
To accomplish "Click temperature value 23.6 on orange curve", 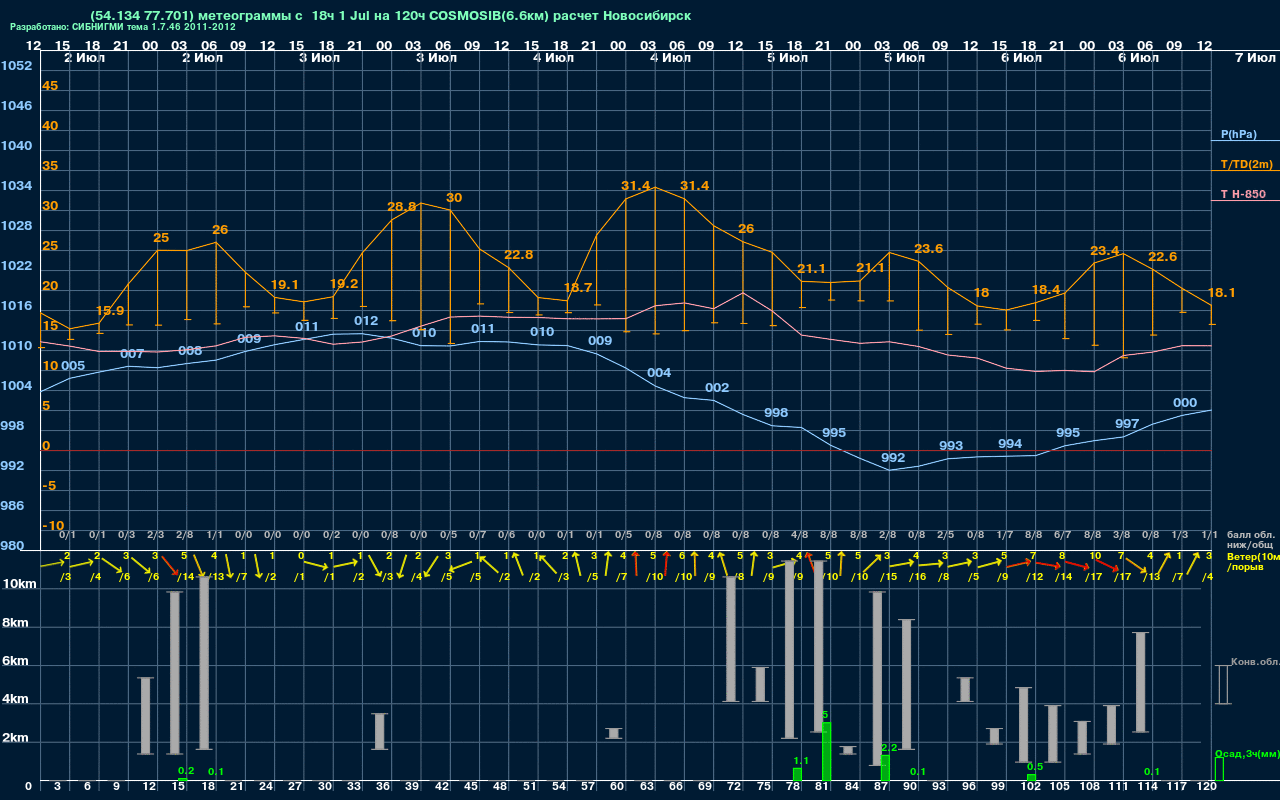I will pos(929,249).
